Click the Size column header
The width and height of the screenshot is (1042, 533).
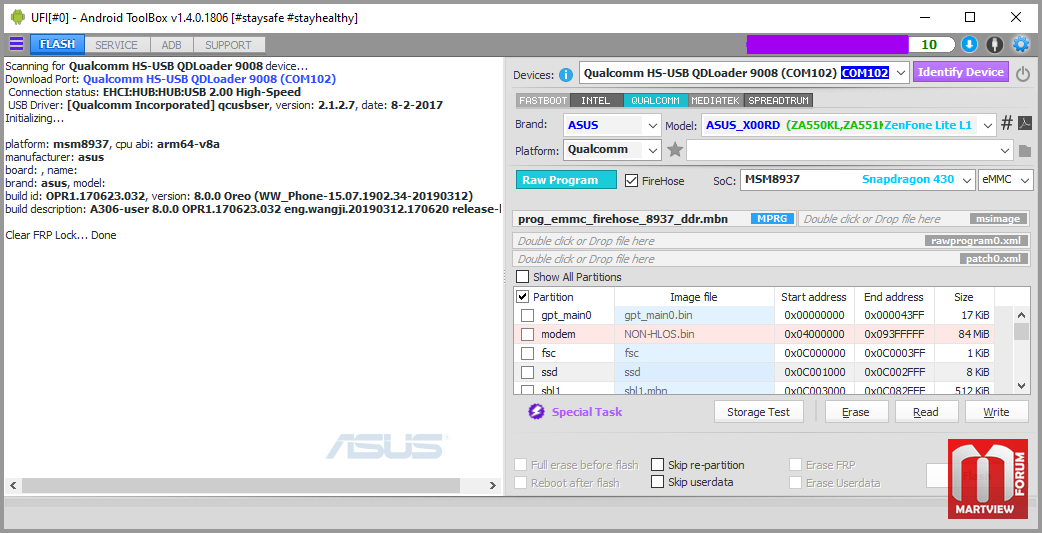click(964, 297)
